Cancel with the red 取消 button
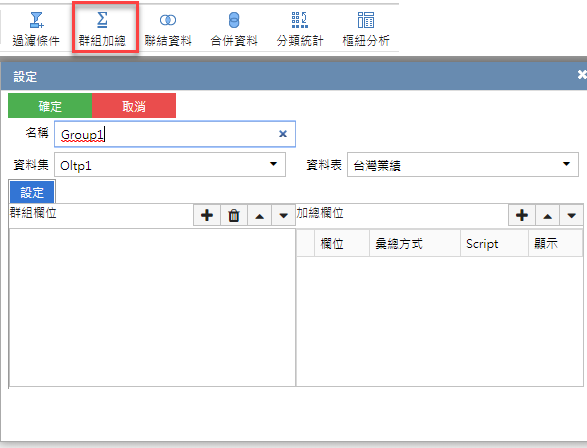The image size is (587, 448). (x=134, y=106)
